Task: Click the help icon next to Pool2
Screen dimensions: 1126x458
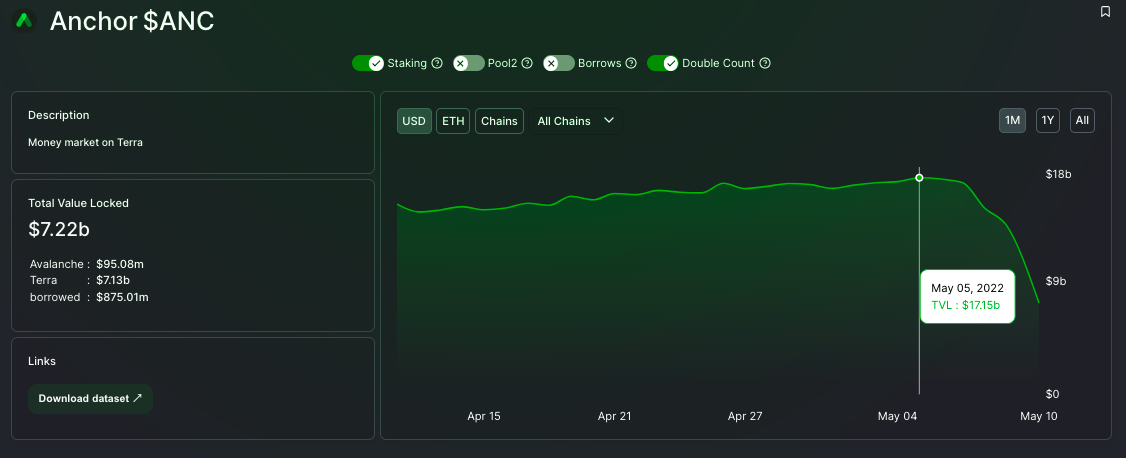Action: coord(527,63)
